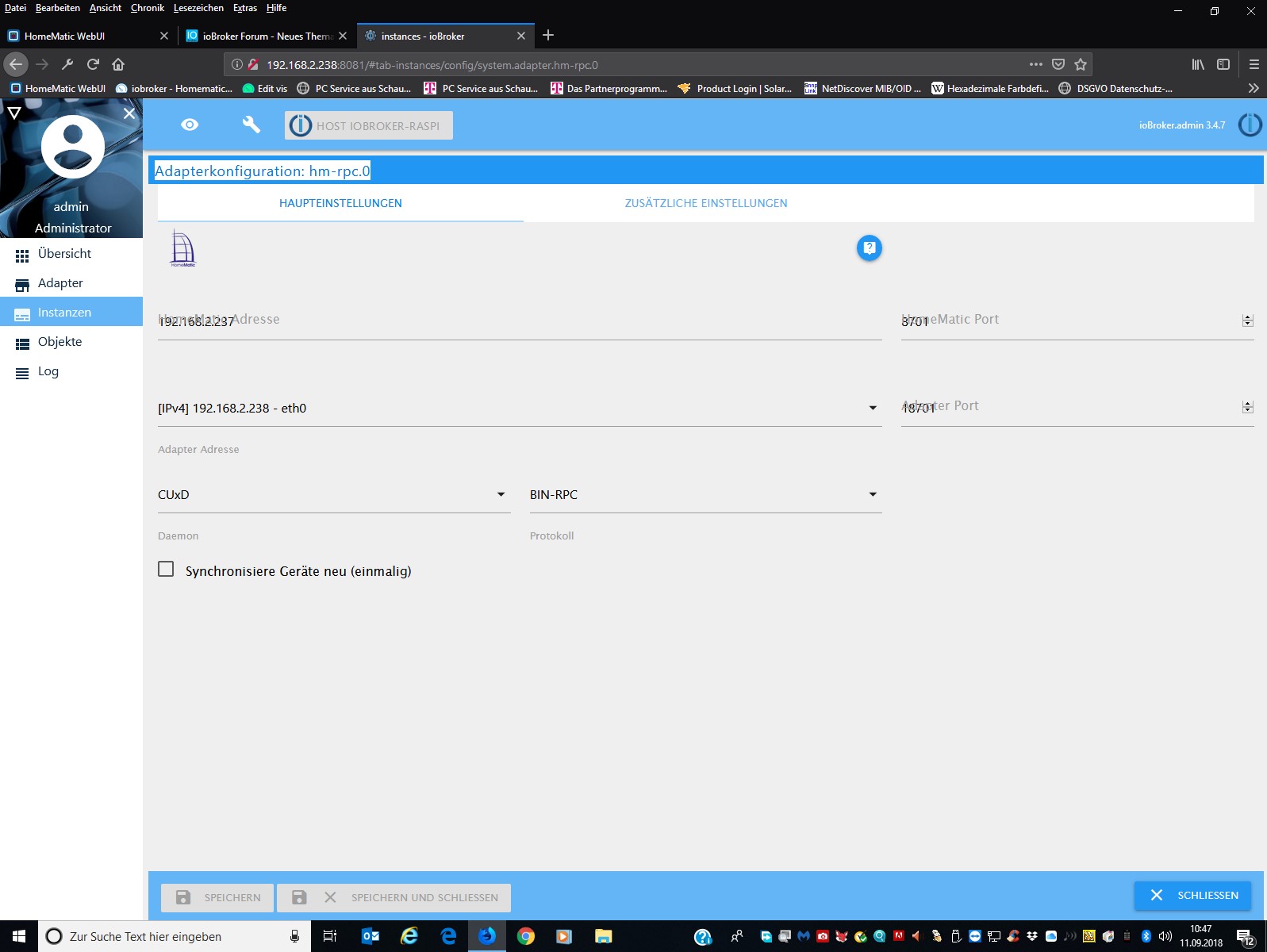Open the Protokoll BIN-RPC dropdown

706,494
